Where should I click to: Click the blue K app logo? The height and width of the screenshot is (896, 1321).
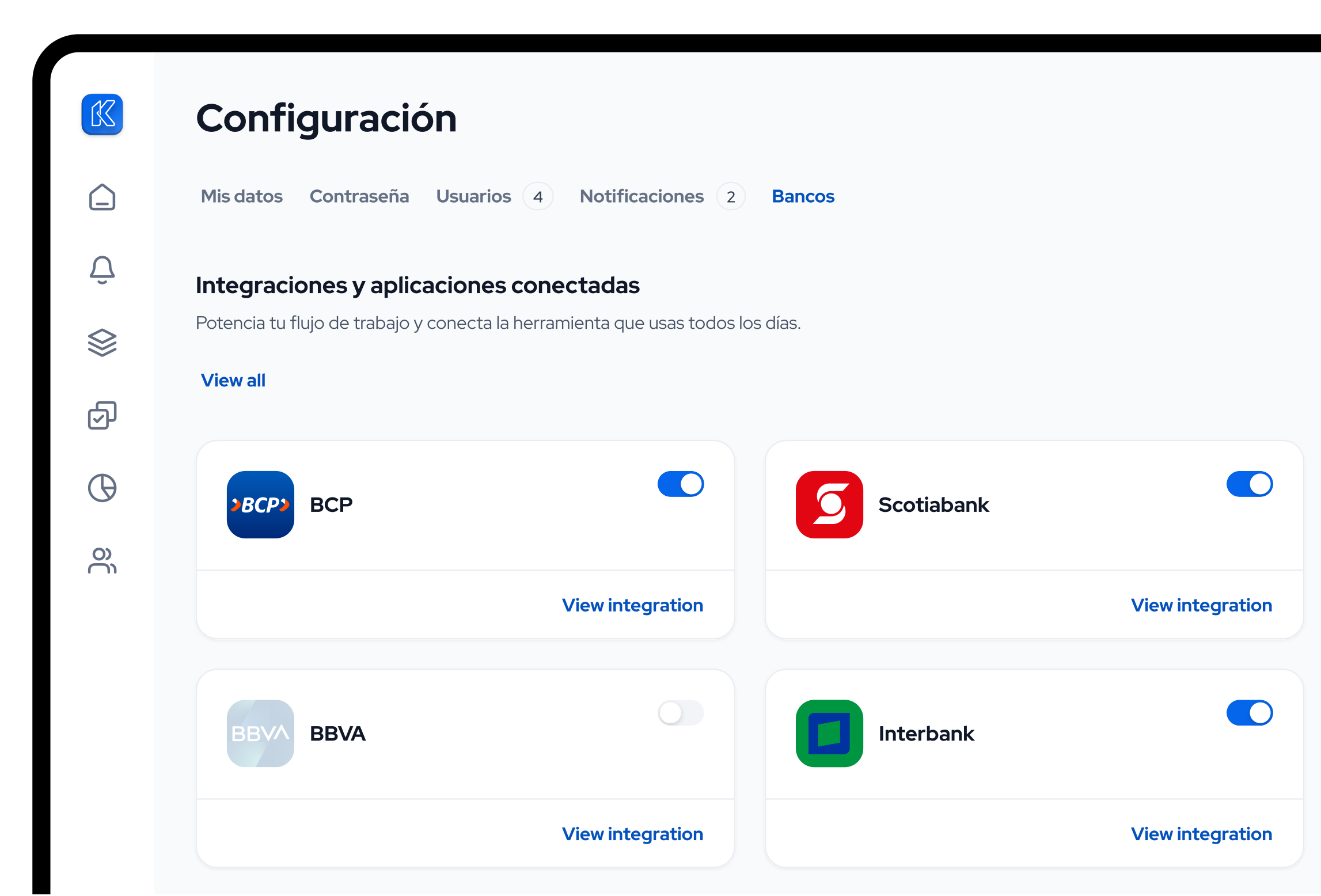click(102, 114)
